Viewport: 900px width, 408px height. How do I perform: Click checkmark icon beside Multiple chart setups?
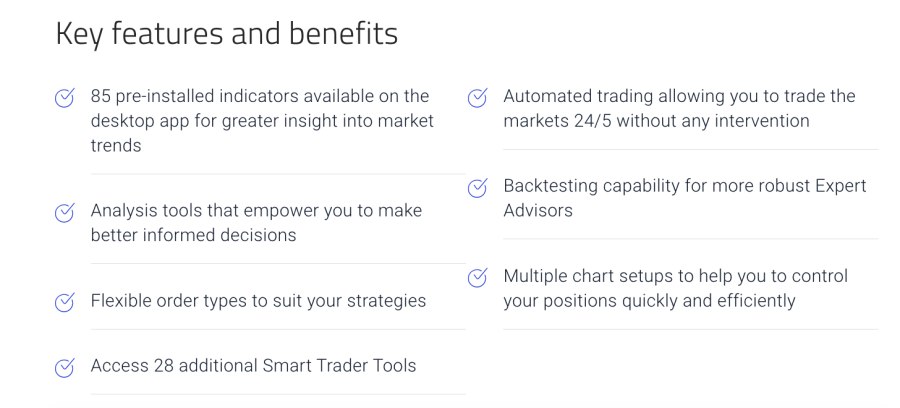477,277
